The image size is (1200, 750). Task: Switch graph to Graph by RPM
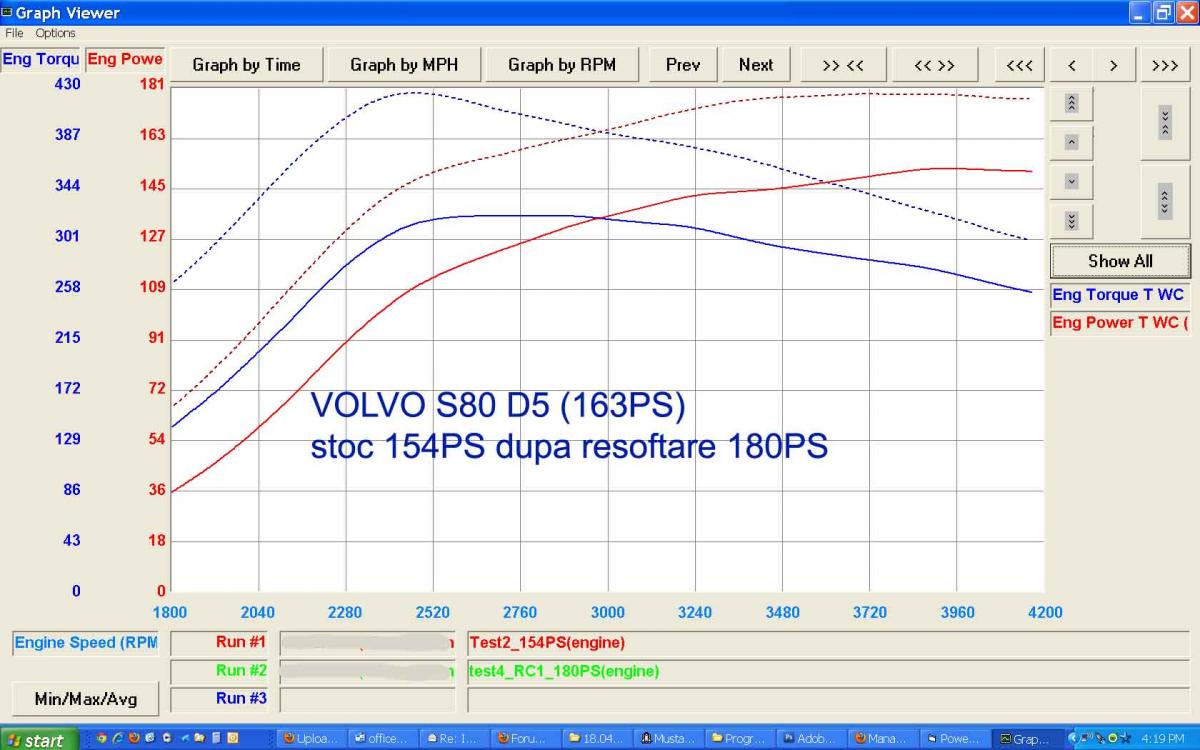click(x=562, y=65)
